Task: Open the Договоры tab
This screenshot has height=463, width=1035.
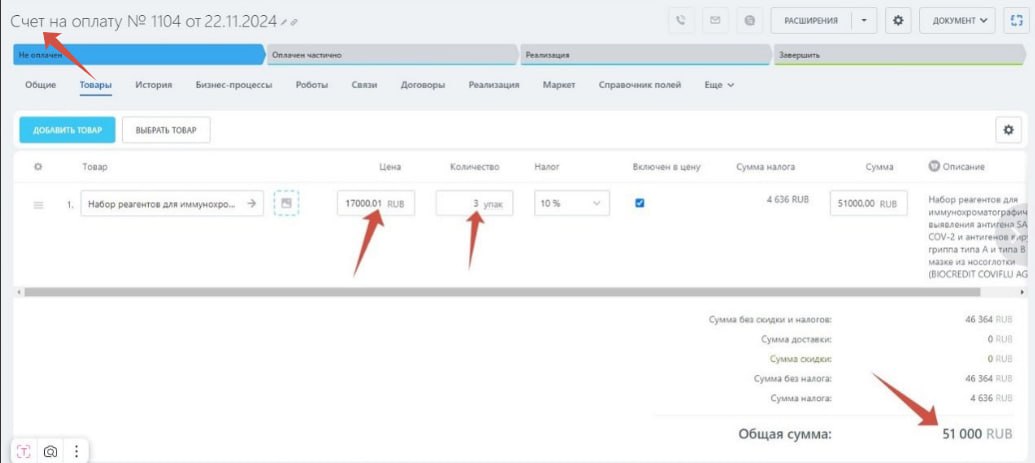Action: 422,85
